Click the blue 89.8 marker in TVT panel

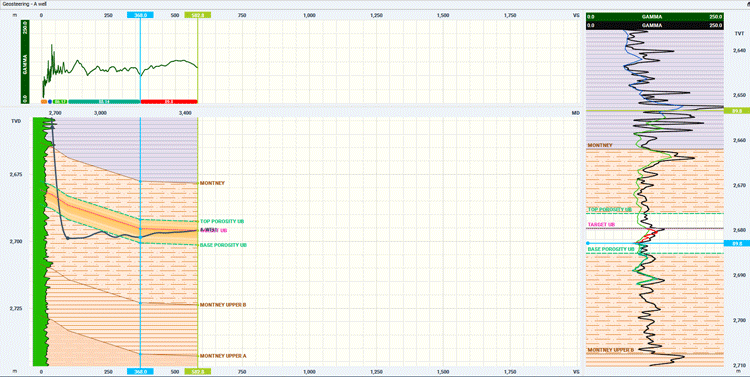click(x=737, y=244)
